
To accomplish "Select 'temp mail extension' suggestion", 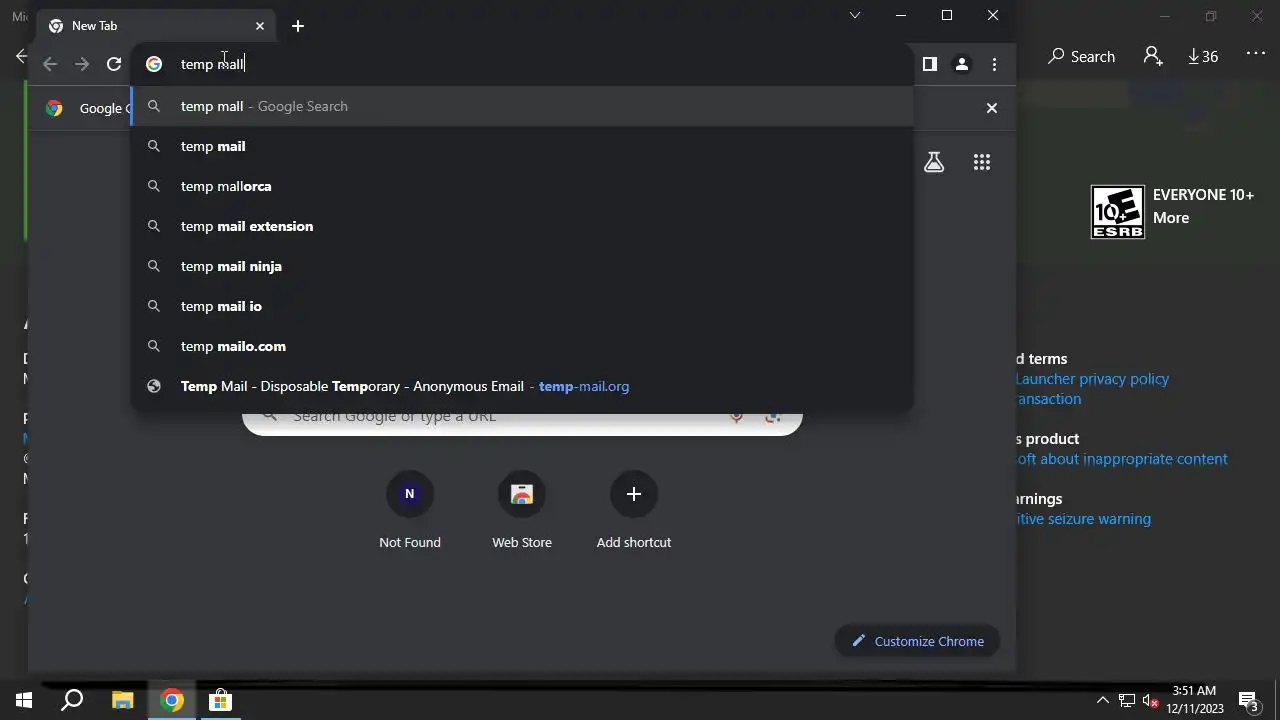I will (x=522, y=226).
